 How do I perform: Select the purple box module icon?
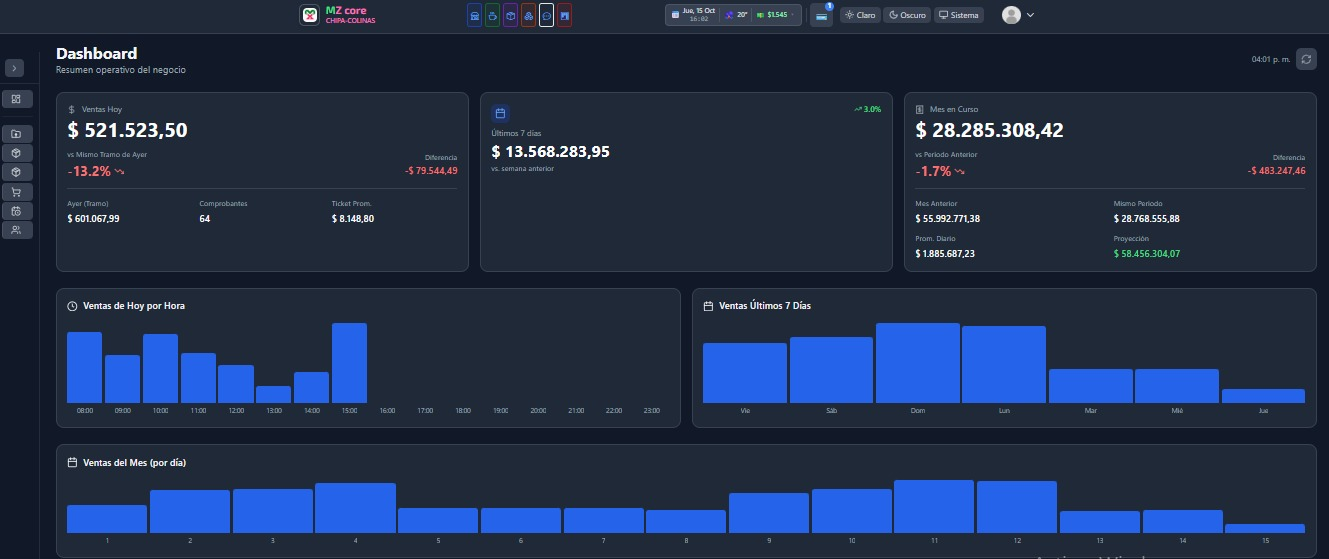[x=510, y=15]
